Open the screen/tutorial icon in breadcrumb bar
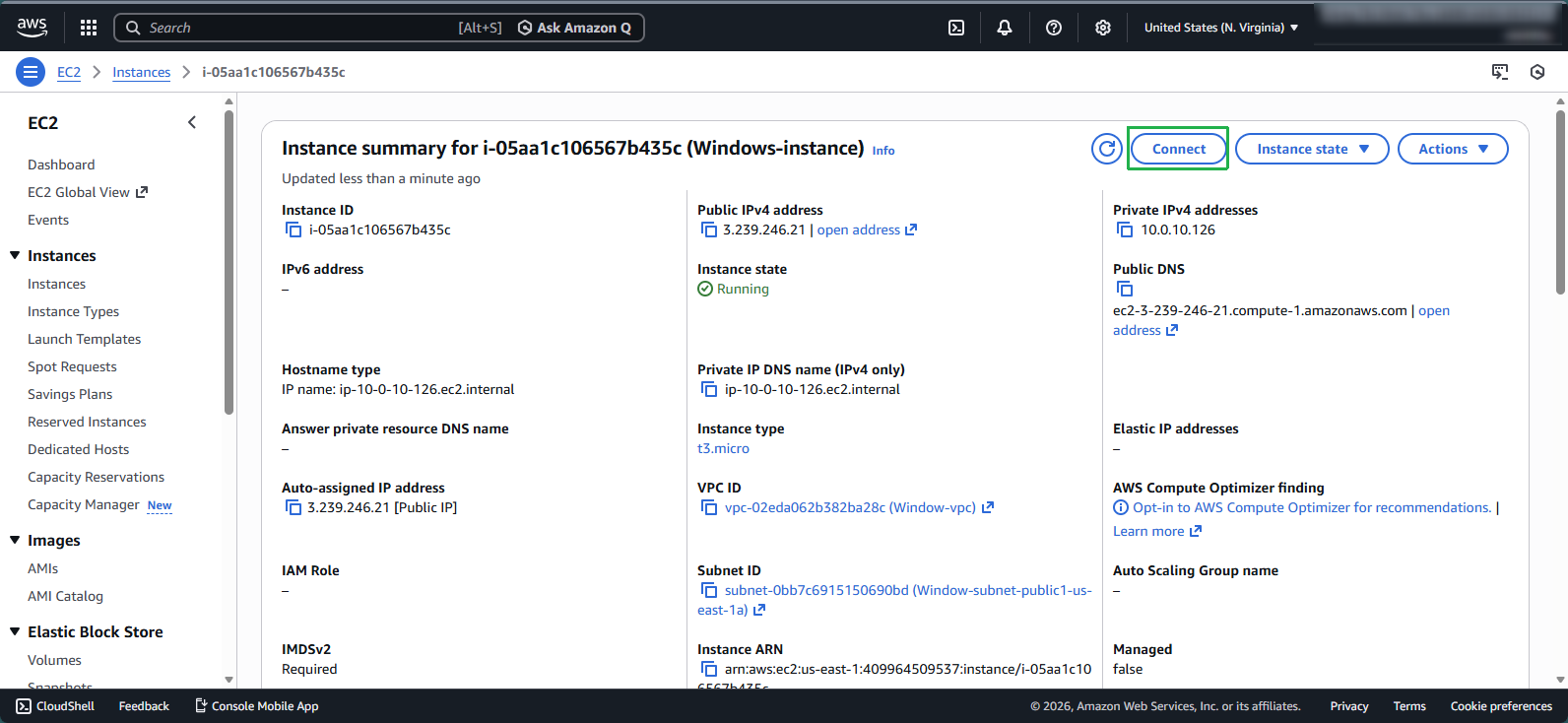Viewport: 1568px width, 723px height. coord(1500,72)
